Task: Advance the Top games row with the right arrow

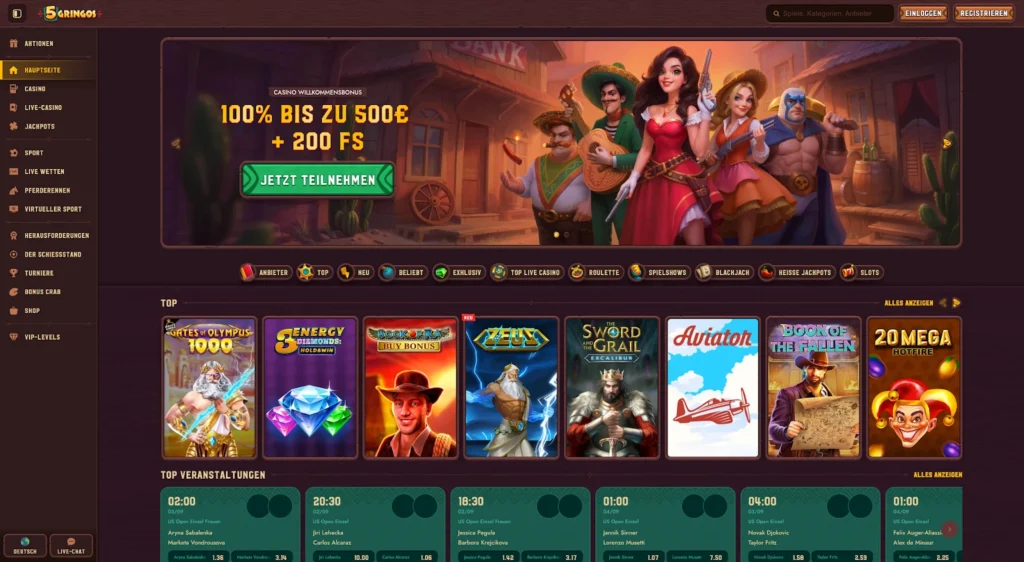Action: [x=956, y=303]
